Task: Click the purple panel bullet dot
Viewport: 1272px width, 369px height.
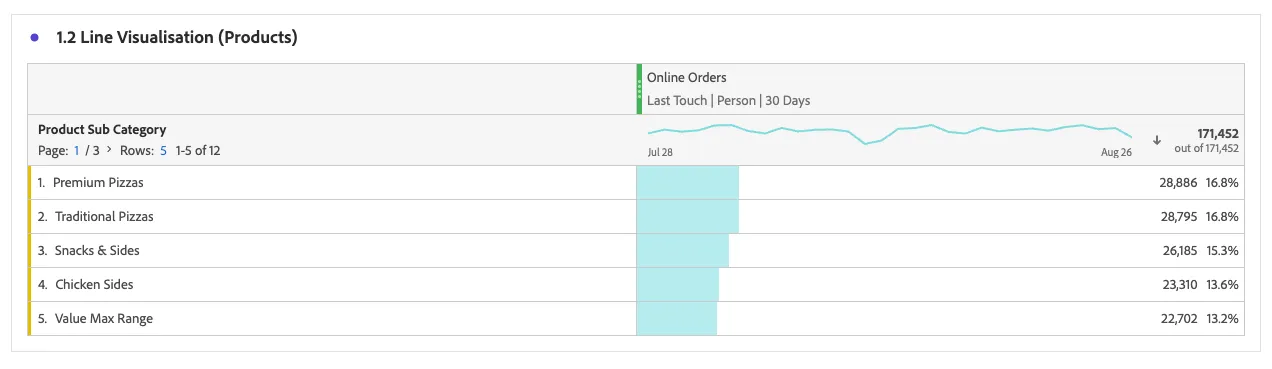Action: [x=35, y=38]
